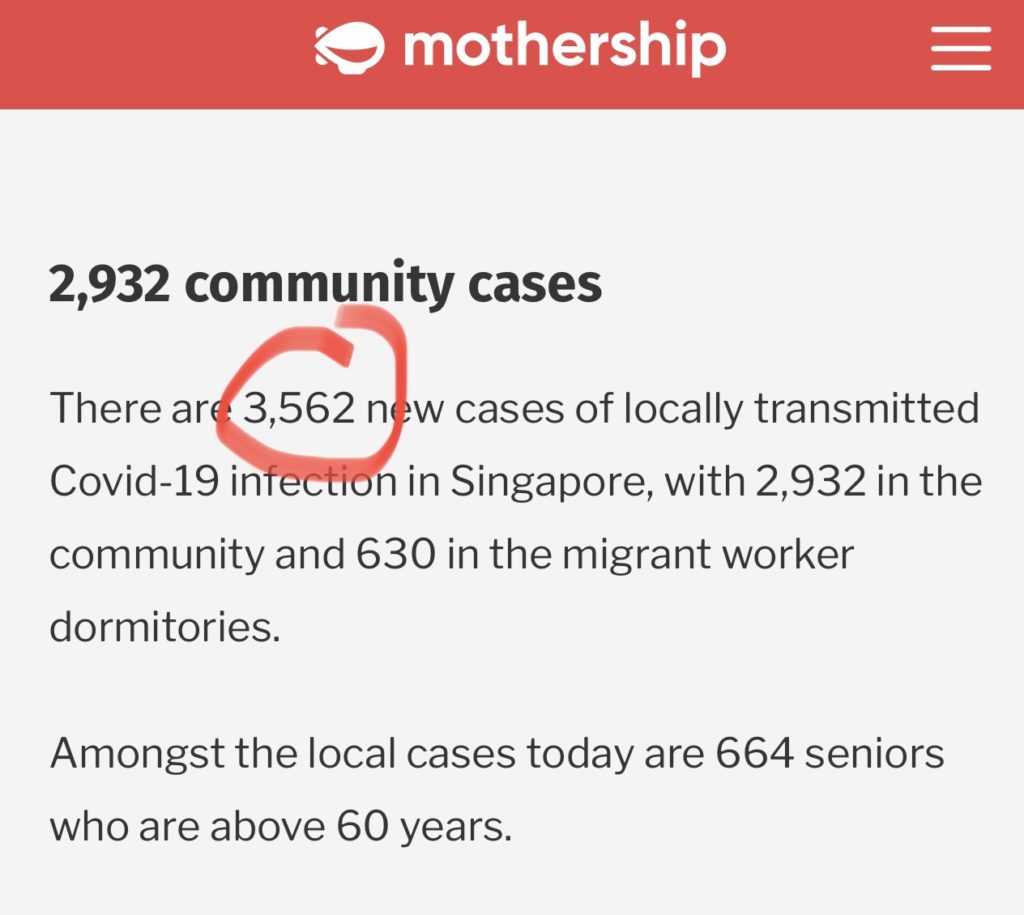
Task: Click the number 630 in the paragraph
Action: (x=396, y=554)
